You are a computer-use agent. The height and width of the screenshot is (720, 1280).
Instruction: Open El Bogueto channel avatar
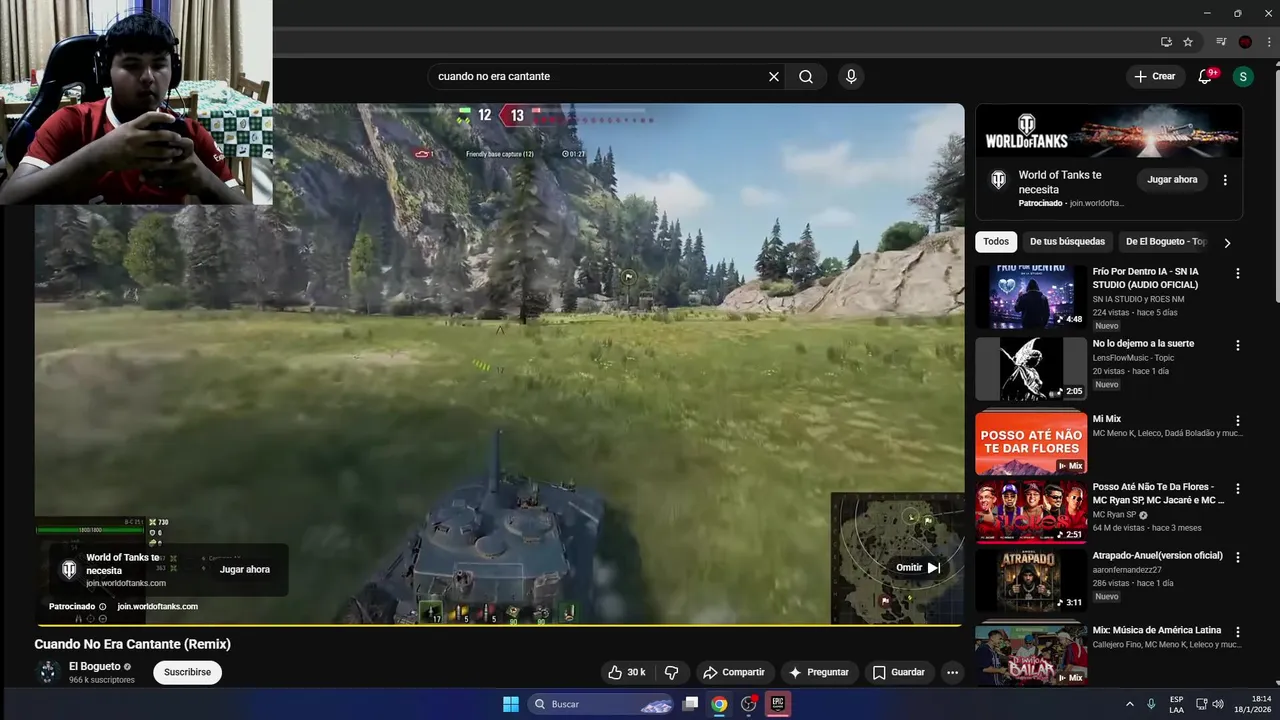(x=48, y=672)
